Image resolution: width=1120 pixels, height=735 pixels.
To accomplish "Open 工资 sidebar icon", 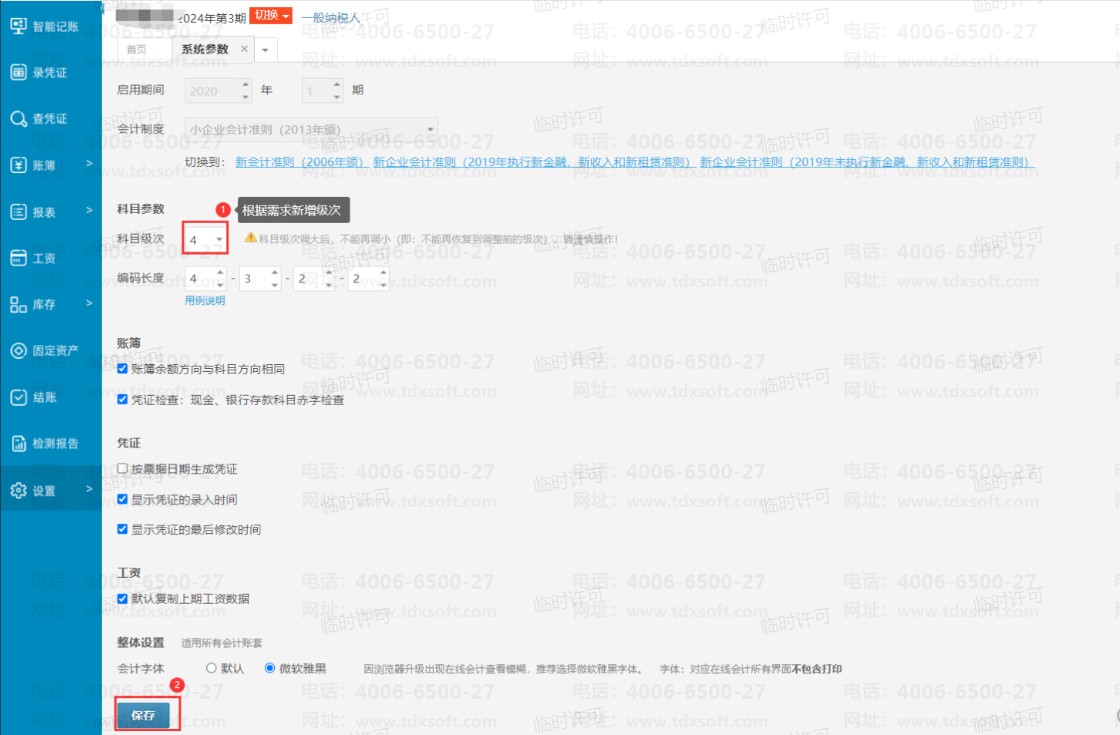I will (x=19, y=258).
